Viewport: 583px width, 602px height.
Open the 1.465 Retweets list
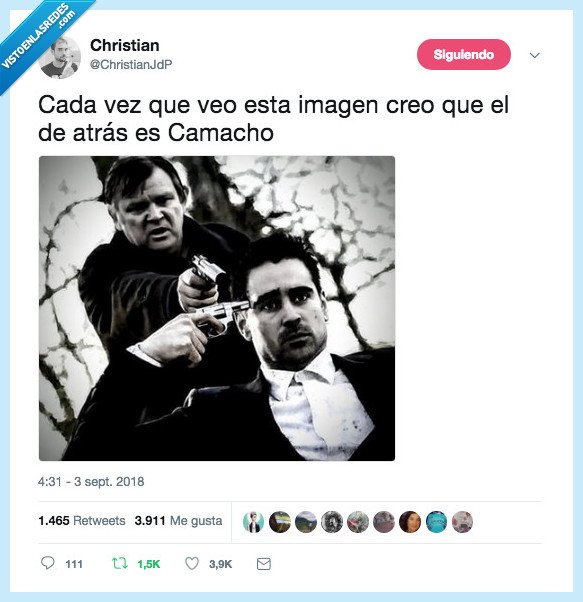[82, 521]
